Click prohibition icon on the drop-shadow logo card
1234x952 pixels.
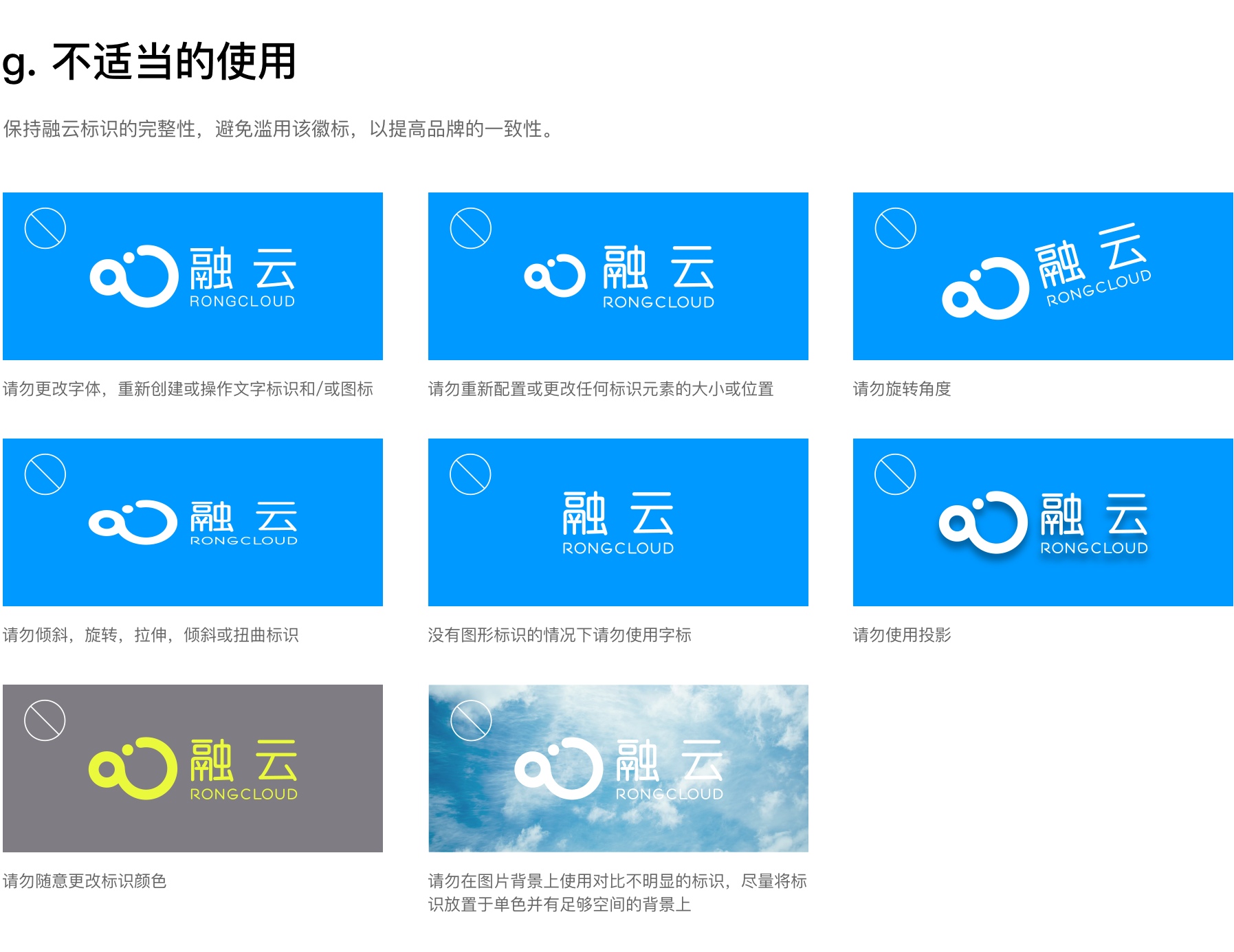pyautogui.click(x=896, y=474)
